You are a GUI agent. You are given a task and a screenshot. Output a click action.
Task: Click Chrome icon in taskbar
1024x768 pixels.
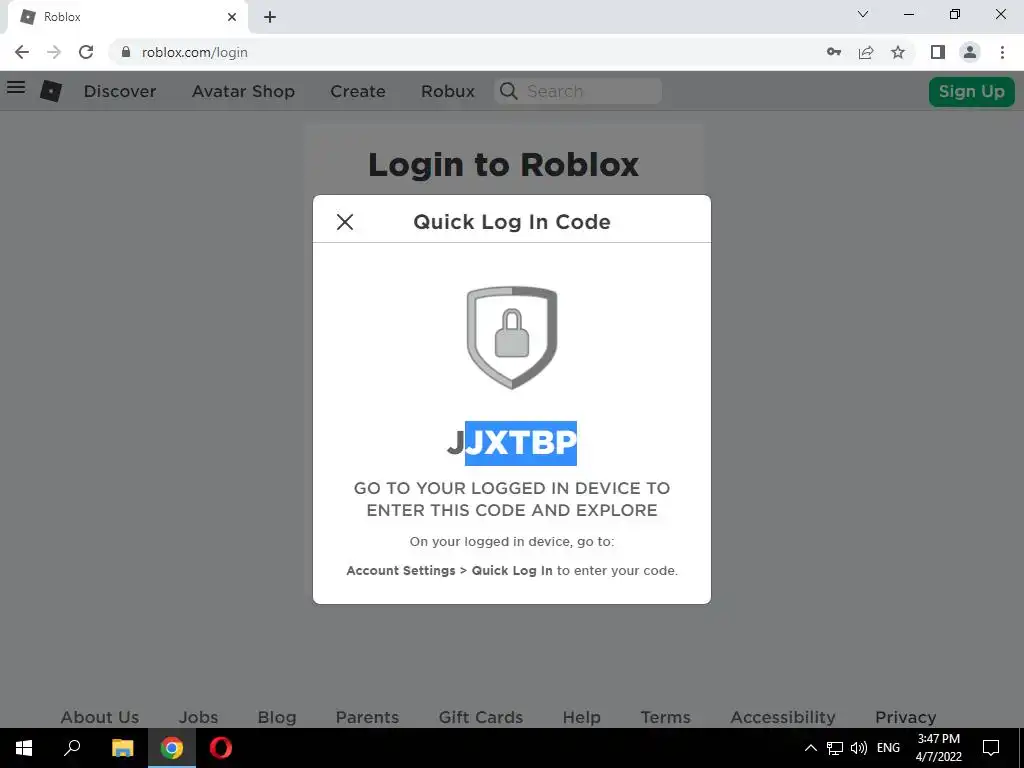pyautogui.click(x=172, y=748)
